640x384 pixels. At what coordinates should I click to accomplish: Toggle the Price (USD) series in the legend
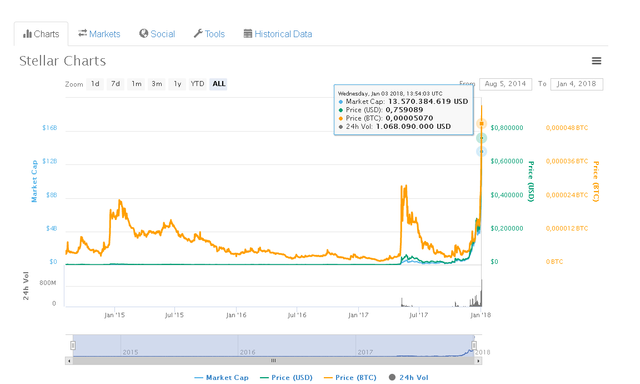[x=286, y=377]
